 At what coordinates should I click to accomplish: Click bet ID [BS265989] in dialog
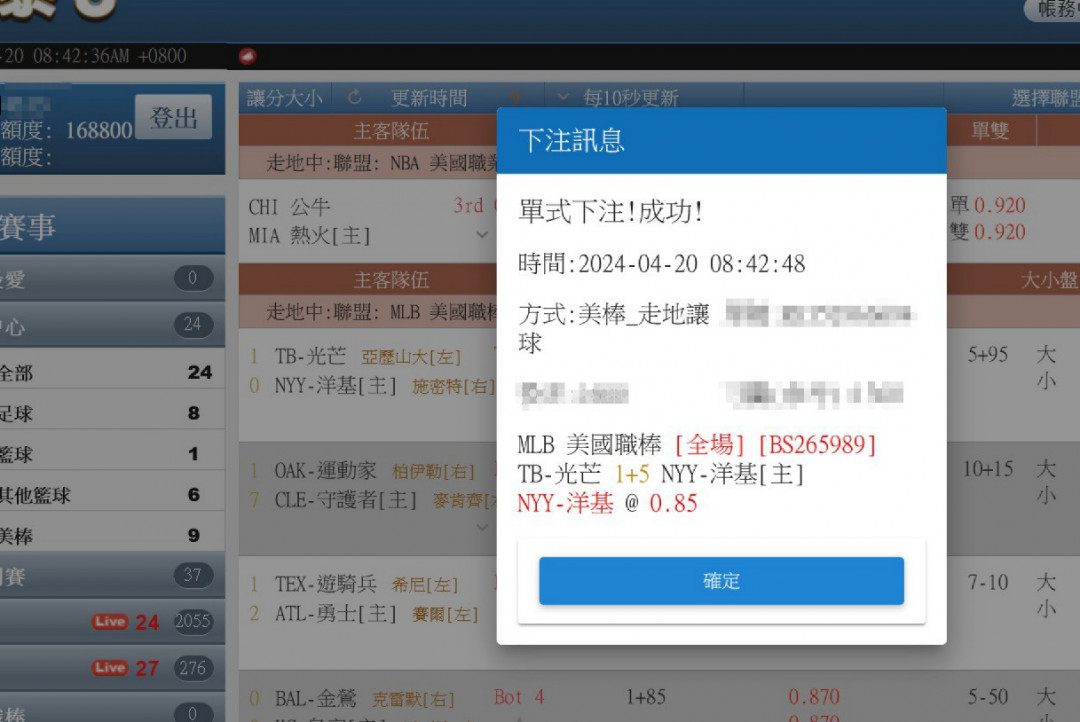pos(817,445)
